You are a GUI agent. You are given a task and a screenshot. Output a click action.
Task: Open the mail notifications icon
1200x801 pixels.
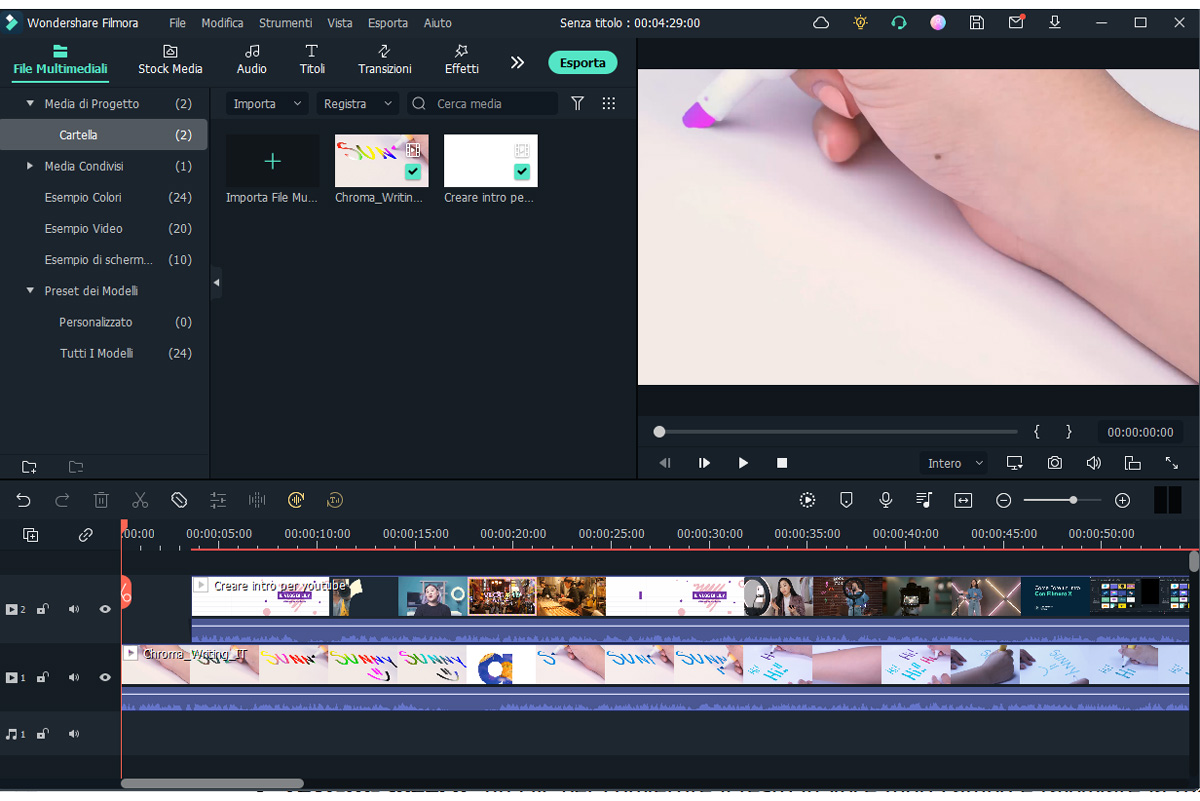pos(1016,22)
